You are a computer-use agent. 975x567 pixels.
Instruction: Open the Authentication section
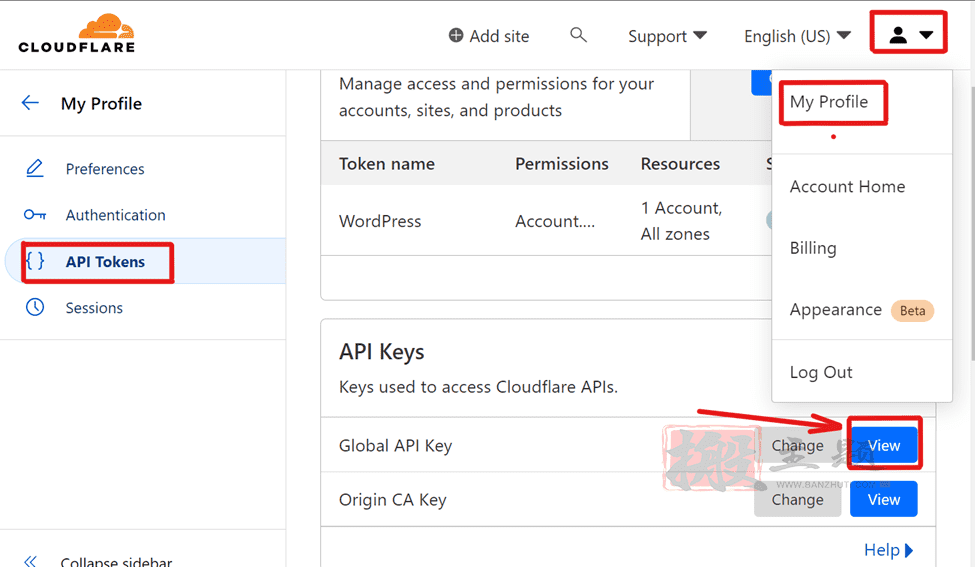[x=116, y=215]
